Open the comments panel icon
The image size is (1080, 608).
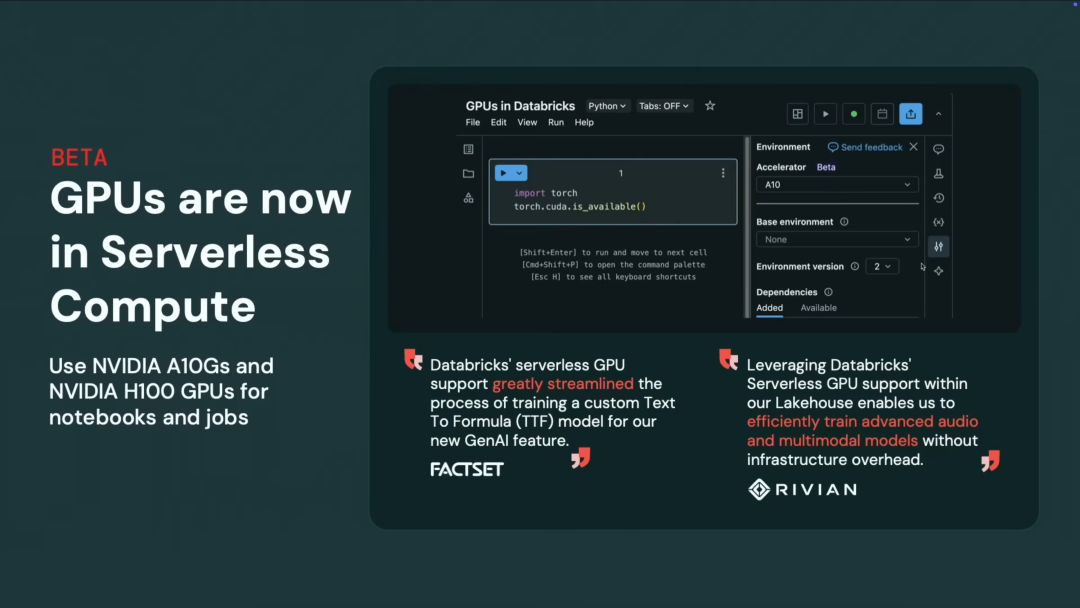tap(939, 149)
